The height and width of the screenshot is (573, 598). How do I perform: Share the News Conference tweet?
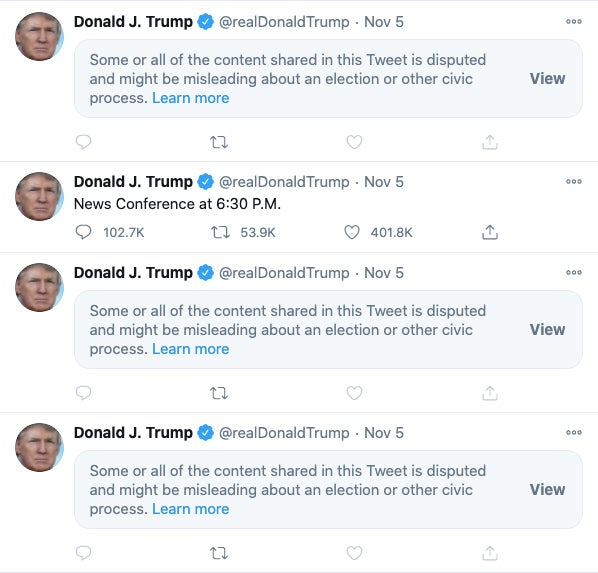click(x=490, y=232)
